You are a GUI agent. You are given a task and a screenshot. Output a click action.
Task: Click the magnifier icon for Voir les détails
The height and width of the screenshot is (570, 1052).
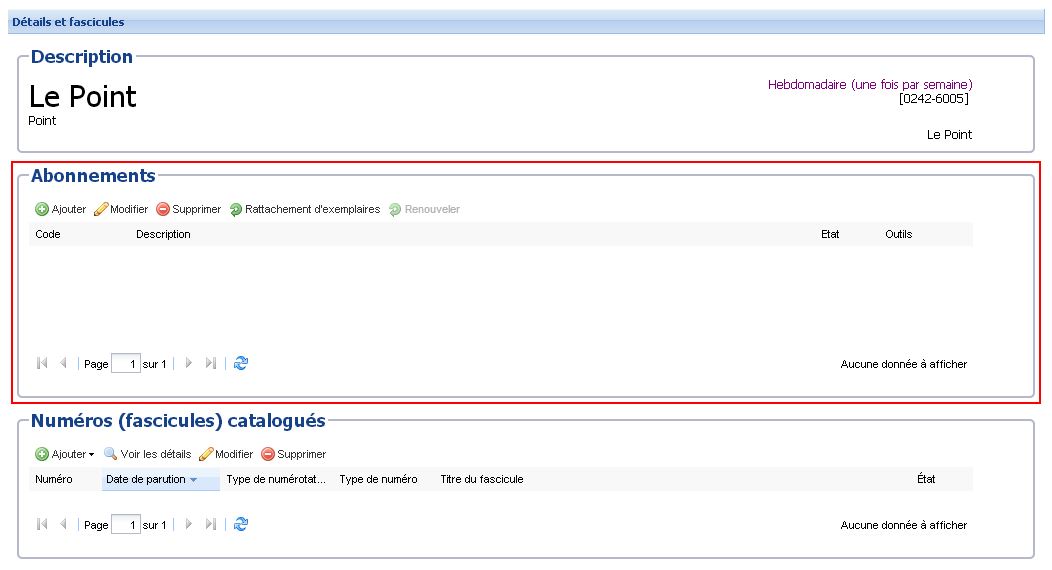pyautogui.click(x=110, y=454)
